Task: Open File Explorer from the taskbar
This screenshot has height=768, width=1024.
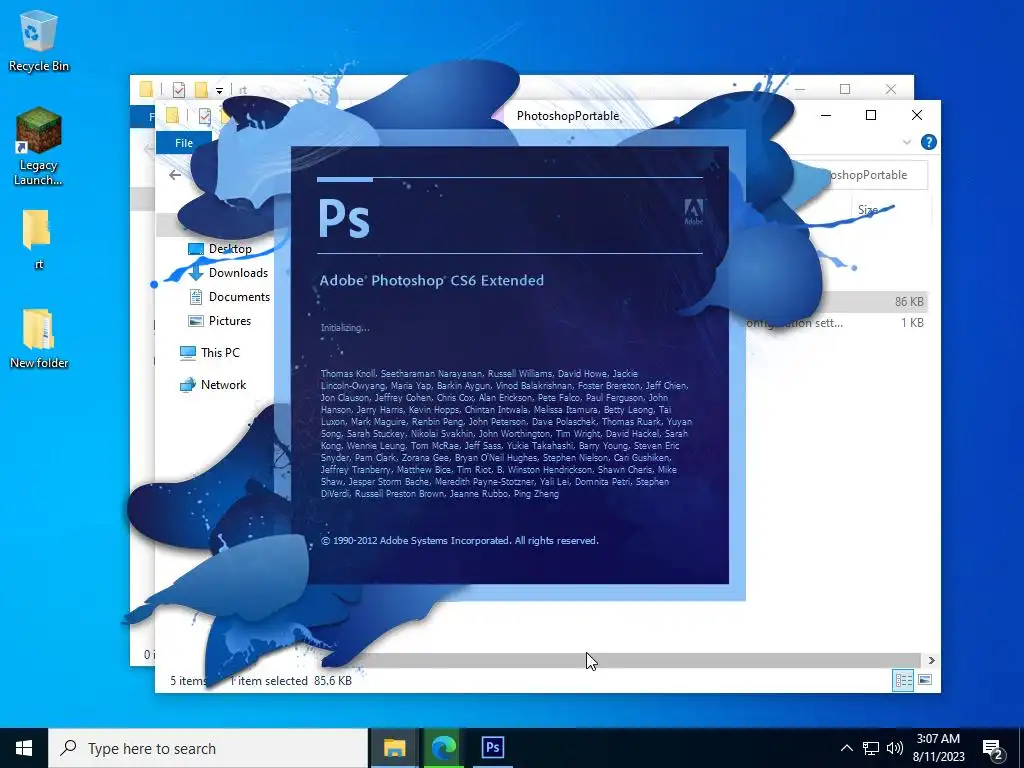Action: 394,748
